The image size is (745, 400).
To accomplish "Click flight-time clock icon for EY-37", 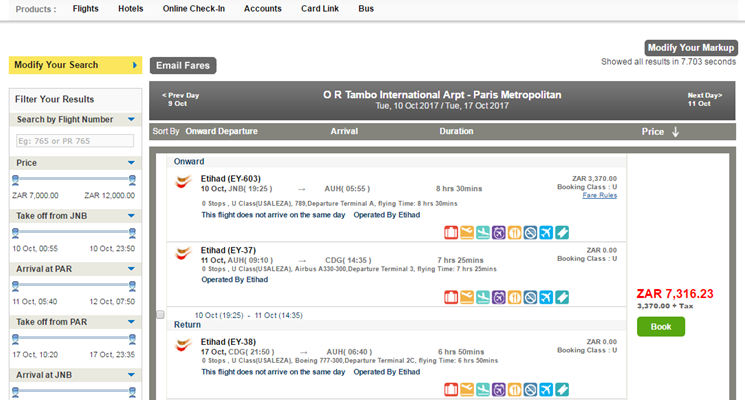I will point(498,297).
